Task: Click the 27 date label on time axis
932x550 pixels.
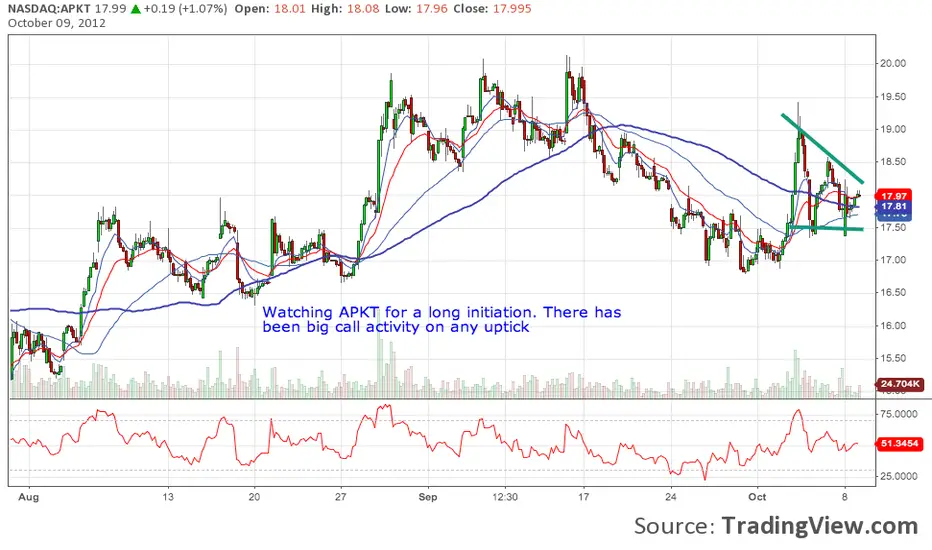Action: tap(341, 497)
